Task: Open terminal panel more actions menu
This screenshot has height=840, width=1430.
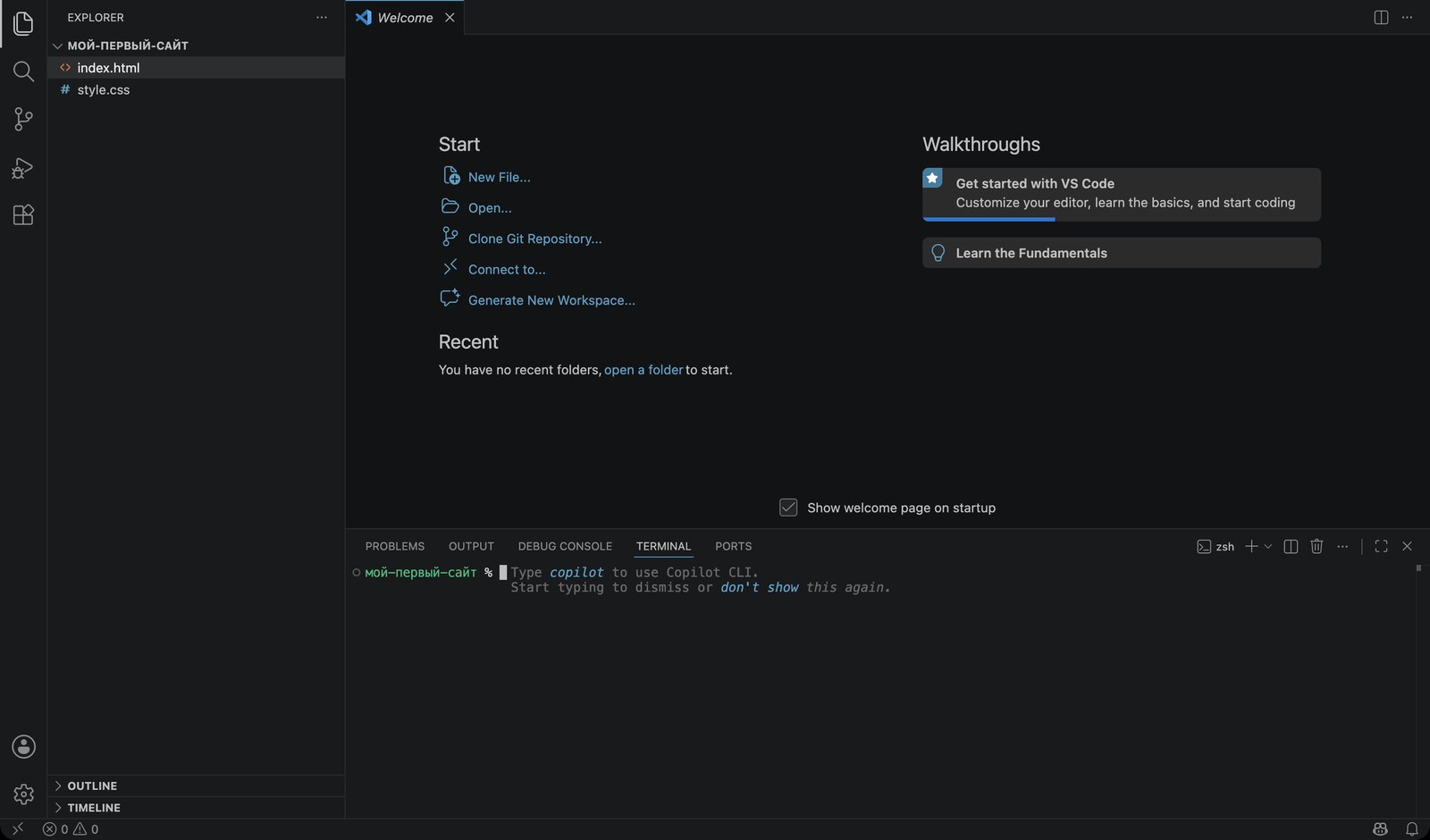Action: (1342, 546)
